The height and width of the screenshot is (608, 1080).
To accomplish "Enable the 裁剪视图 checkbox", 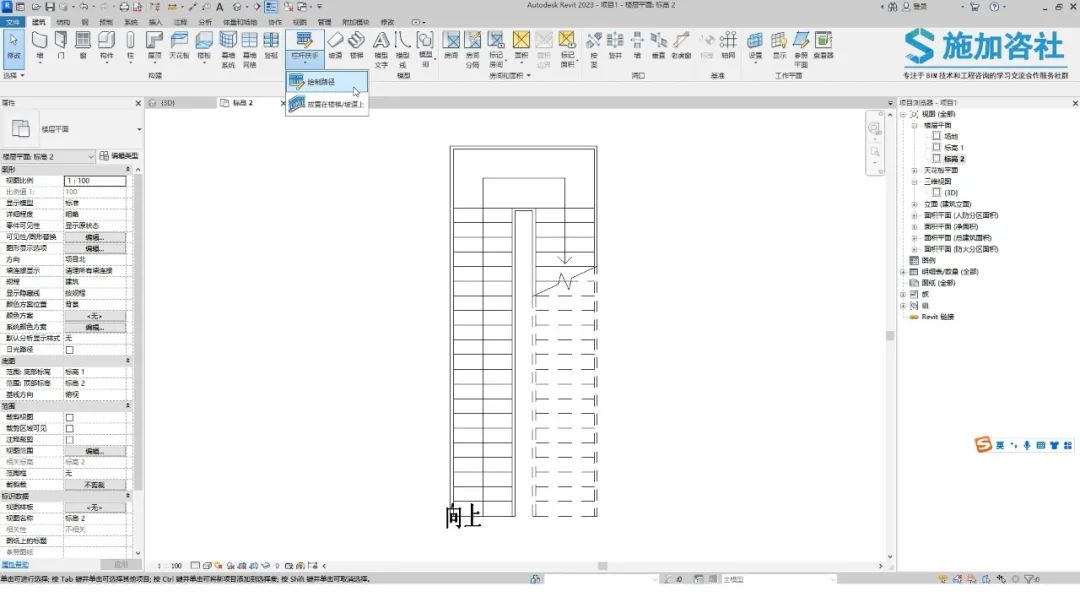I will coord(70,417).
